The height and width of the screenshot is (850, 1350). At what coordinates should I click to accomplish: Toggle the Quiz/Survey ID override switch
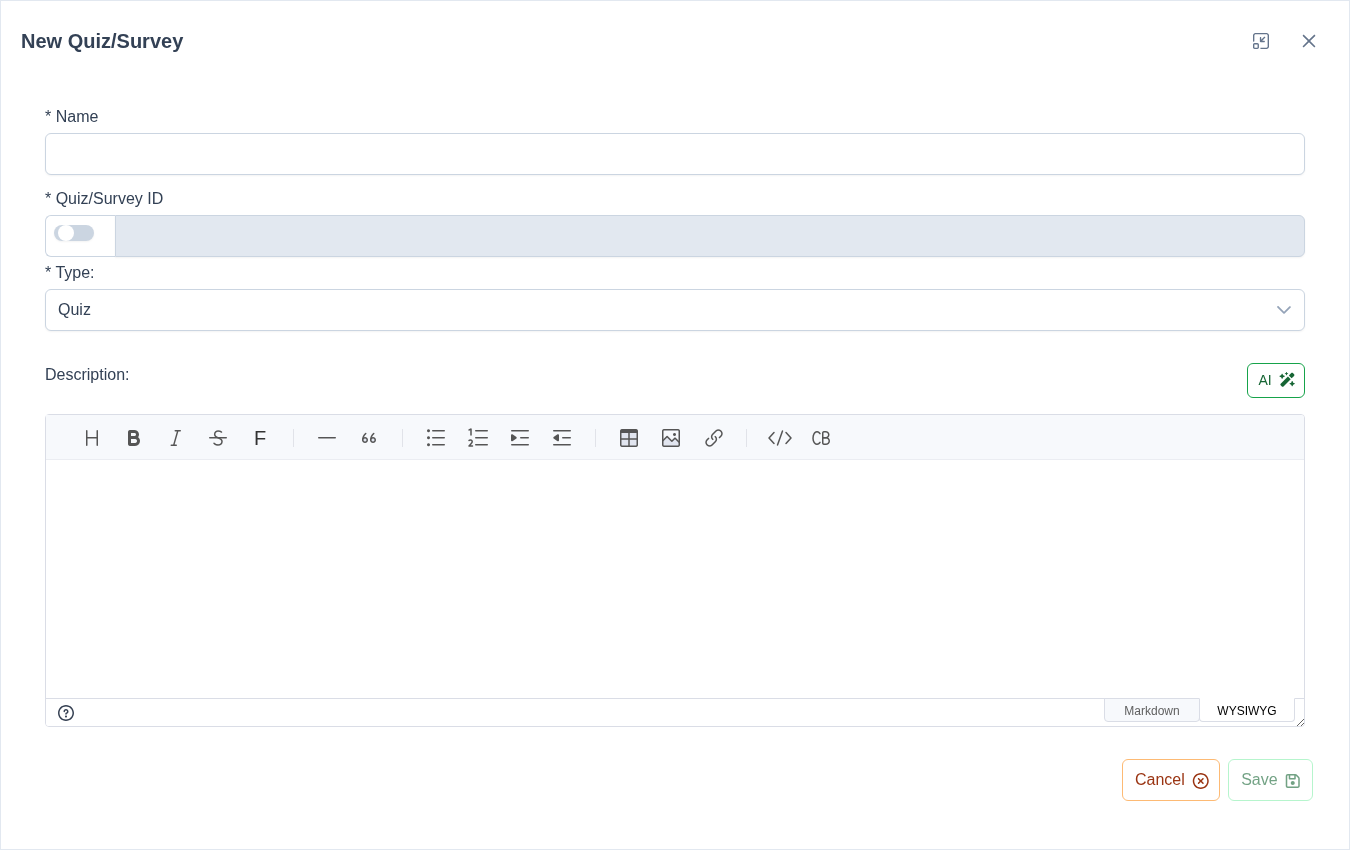[x=74, y=233]
